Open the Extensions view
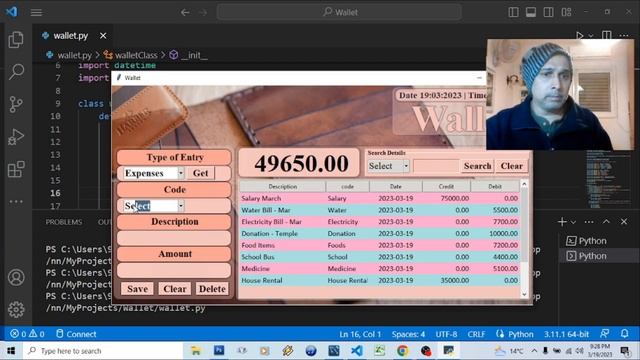Screen dimensions: 640x360 pyautogui.click(x=16, y=169)
